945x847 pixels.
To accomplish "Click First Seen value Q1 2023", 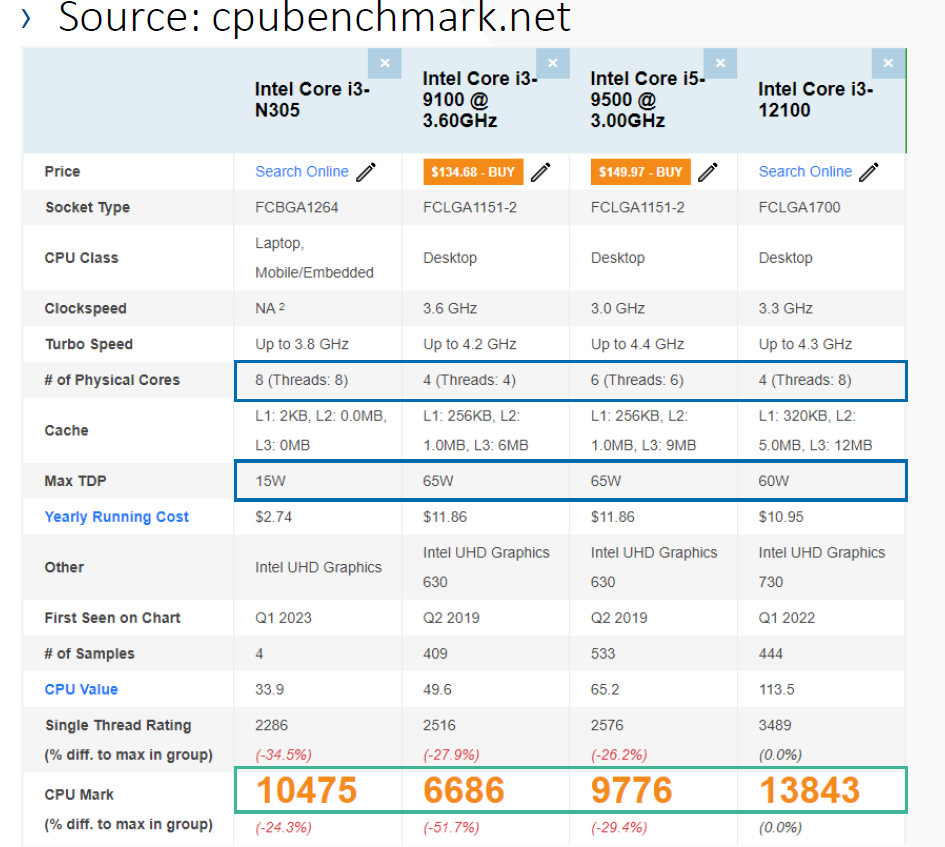I will pyautogui.click(x=283, y=618).
